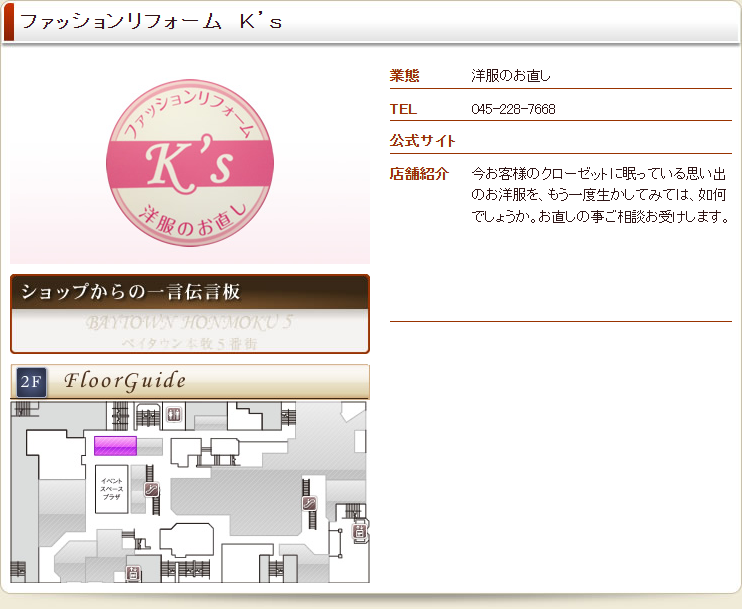Click the restroom icon on floor map
This screenshot has width=742, height=609.
click(x=174, y=412)
